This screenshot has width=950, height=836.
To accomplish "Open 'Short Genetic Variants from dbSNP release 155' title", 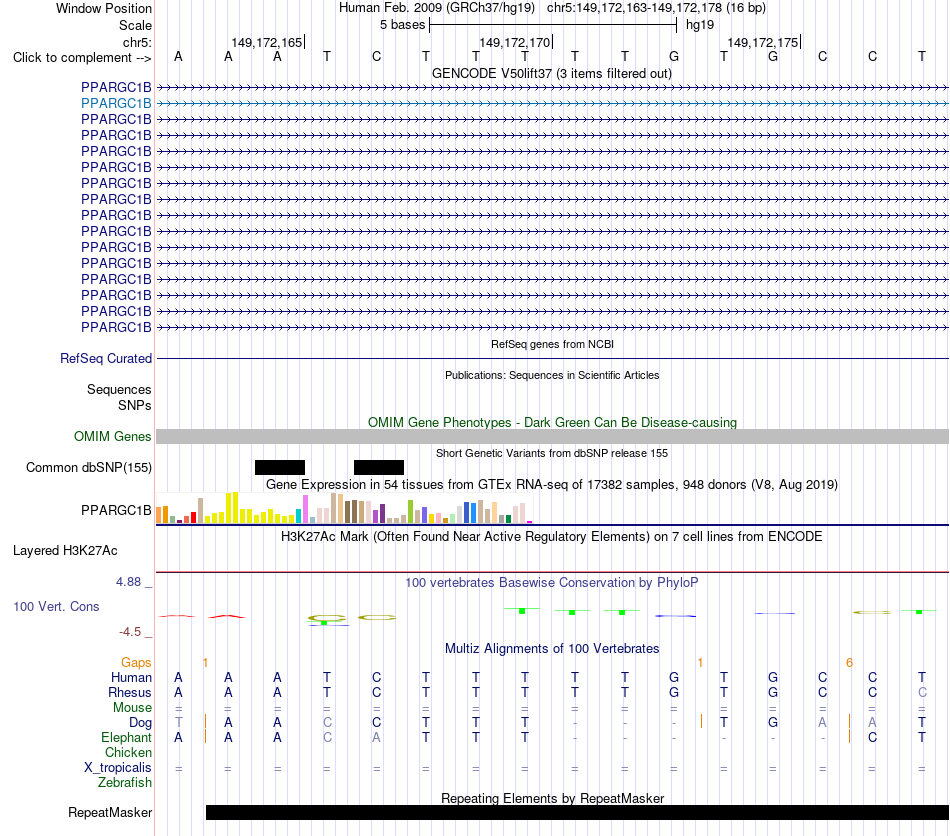I will [x=552, y=453].
